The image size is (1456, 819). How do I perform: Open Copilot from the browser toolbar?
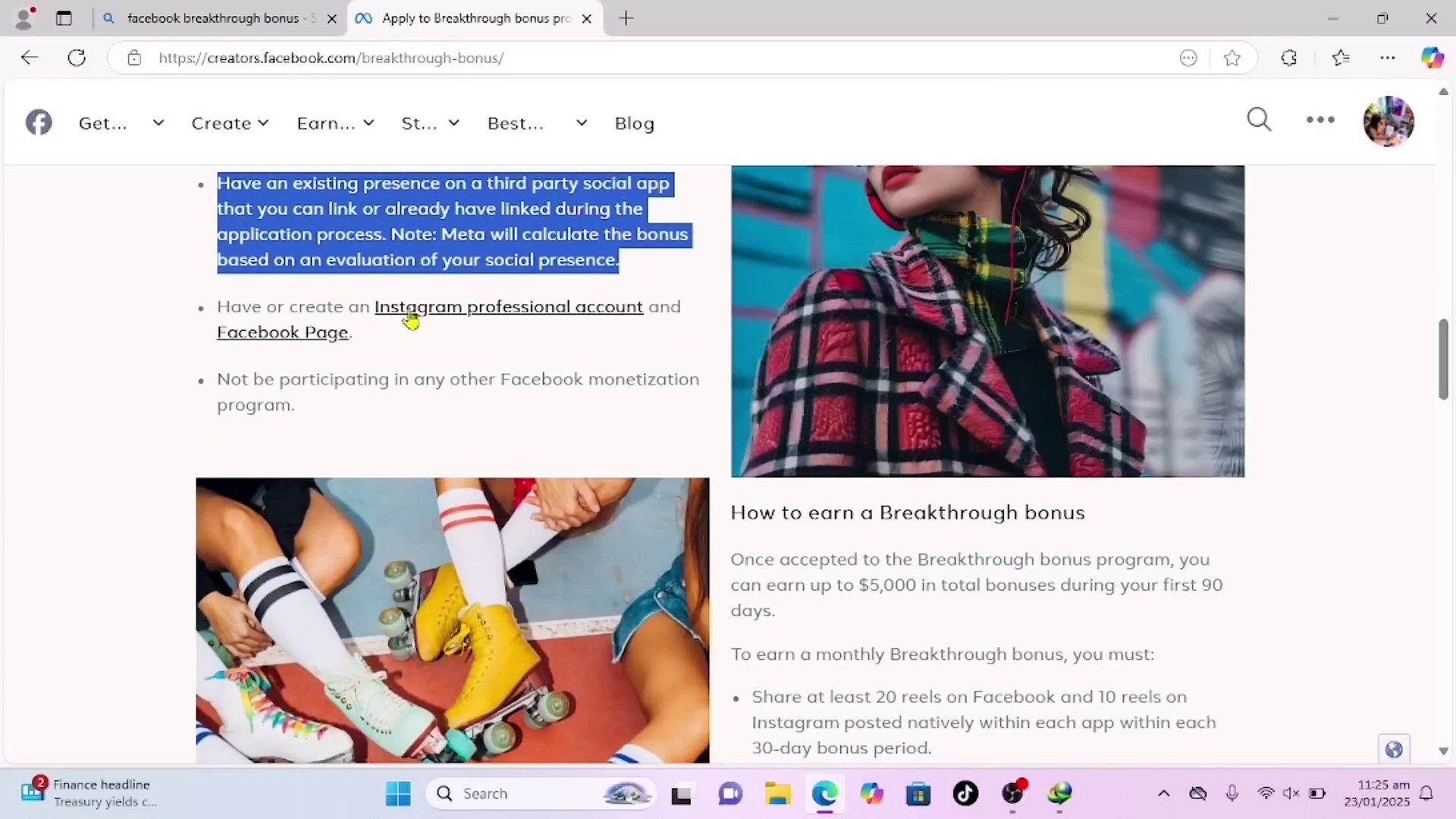[x=1434, y=58]
